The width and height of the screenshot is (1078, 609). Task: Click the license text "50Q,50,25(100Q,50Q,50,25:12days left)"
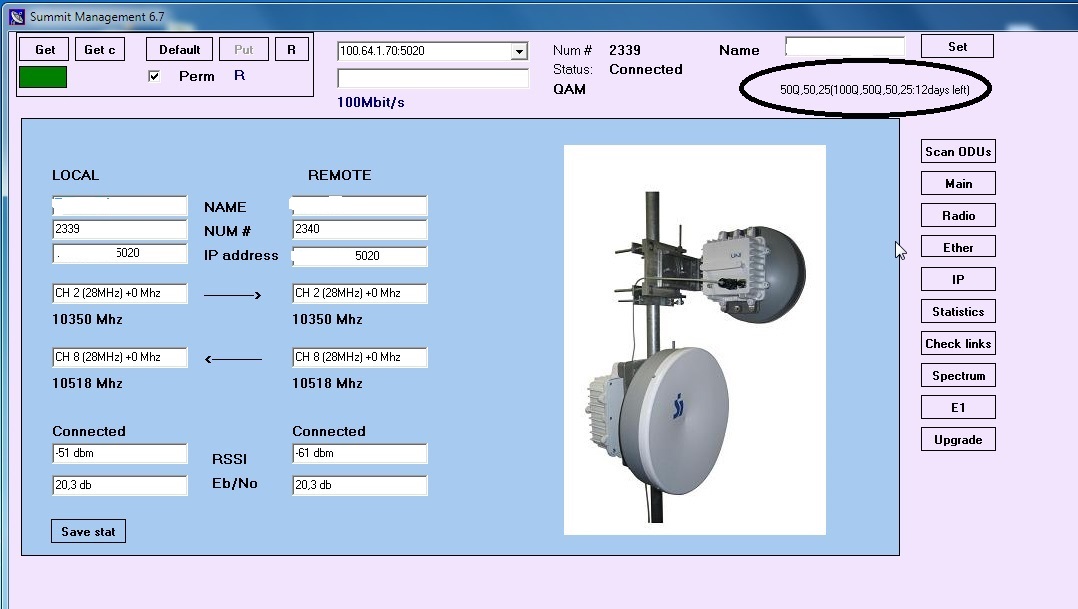point(874,89)
